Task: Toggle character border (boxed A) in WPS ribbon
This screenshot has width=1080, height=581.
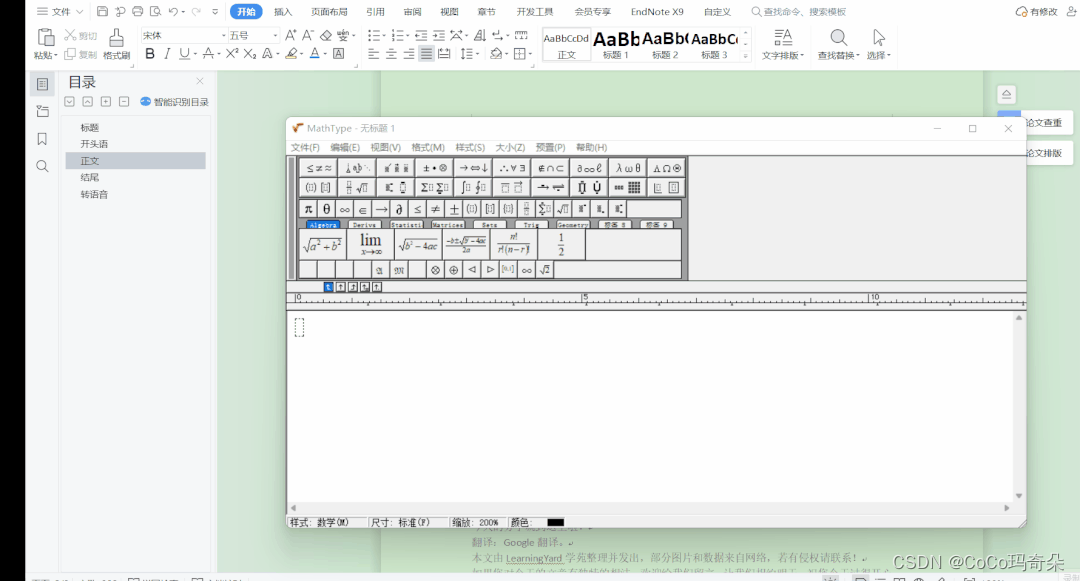Action: click(339, 54)
